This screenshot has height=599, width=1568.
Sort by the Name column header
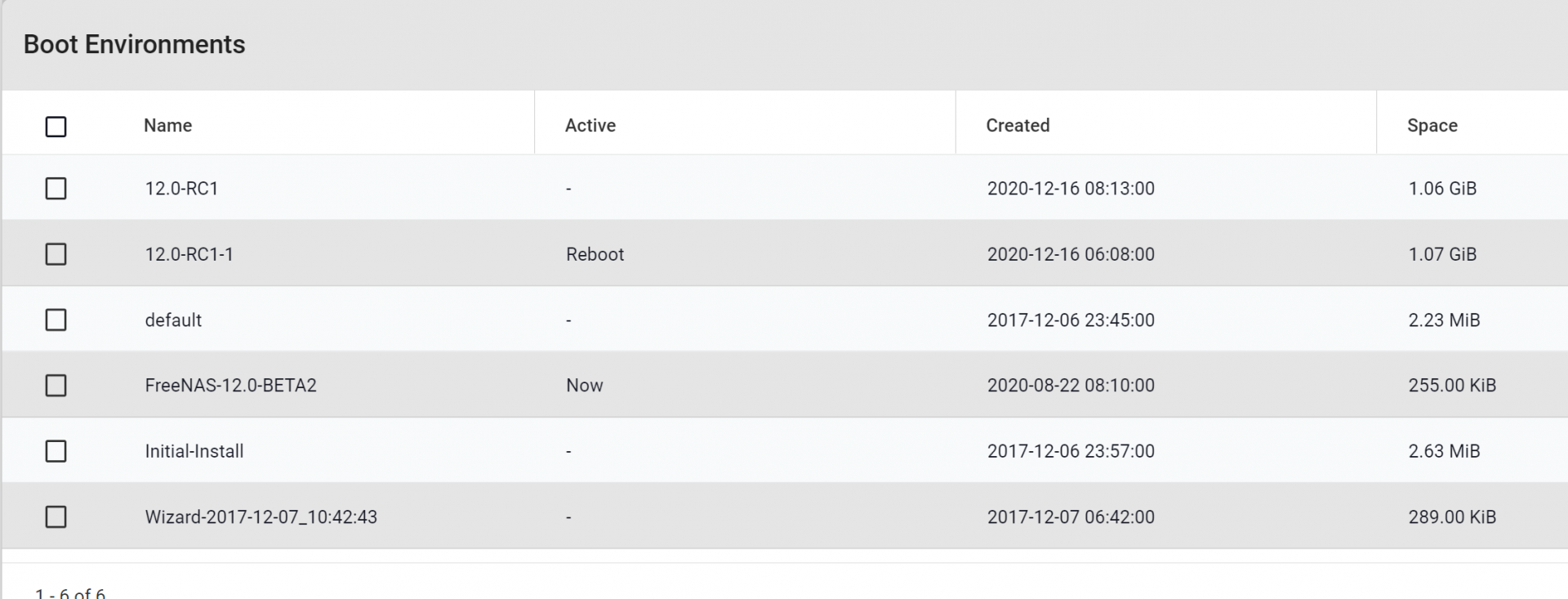pyautogui.click(x=168, y=125)
